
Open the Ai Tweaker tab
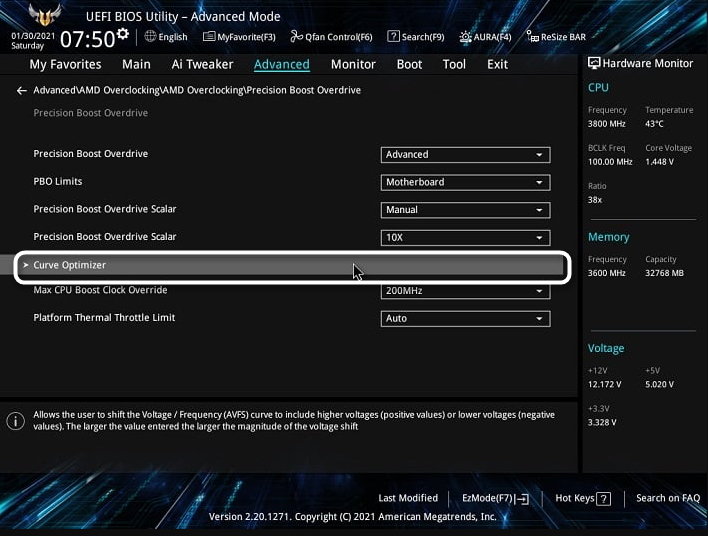tap(202, 64)
